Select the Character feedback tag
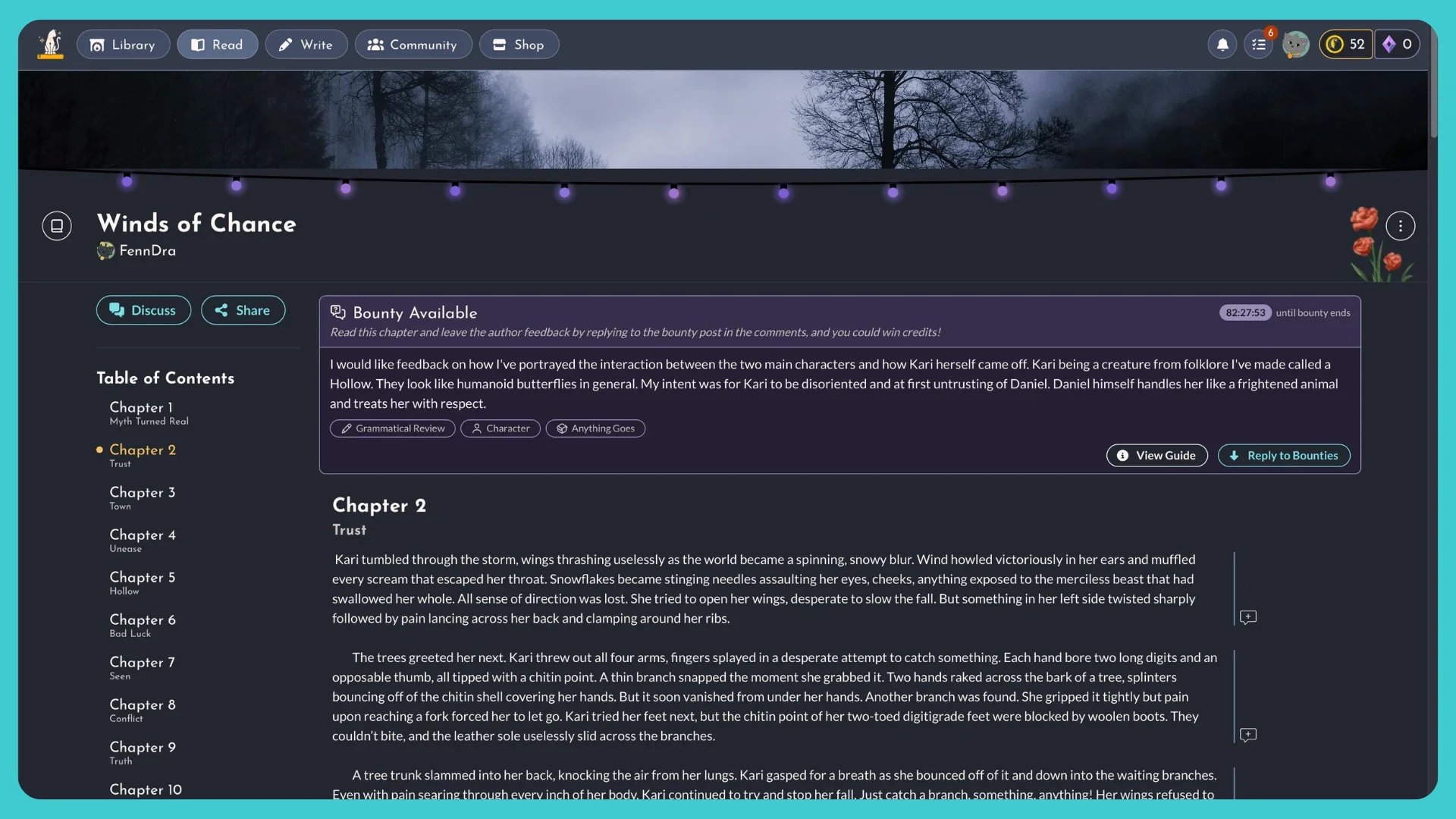Image resolution: width=1456 pixels, height=819 pixels. [500, 428]
